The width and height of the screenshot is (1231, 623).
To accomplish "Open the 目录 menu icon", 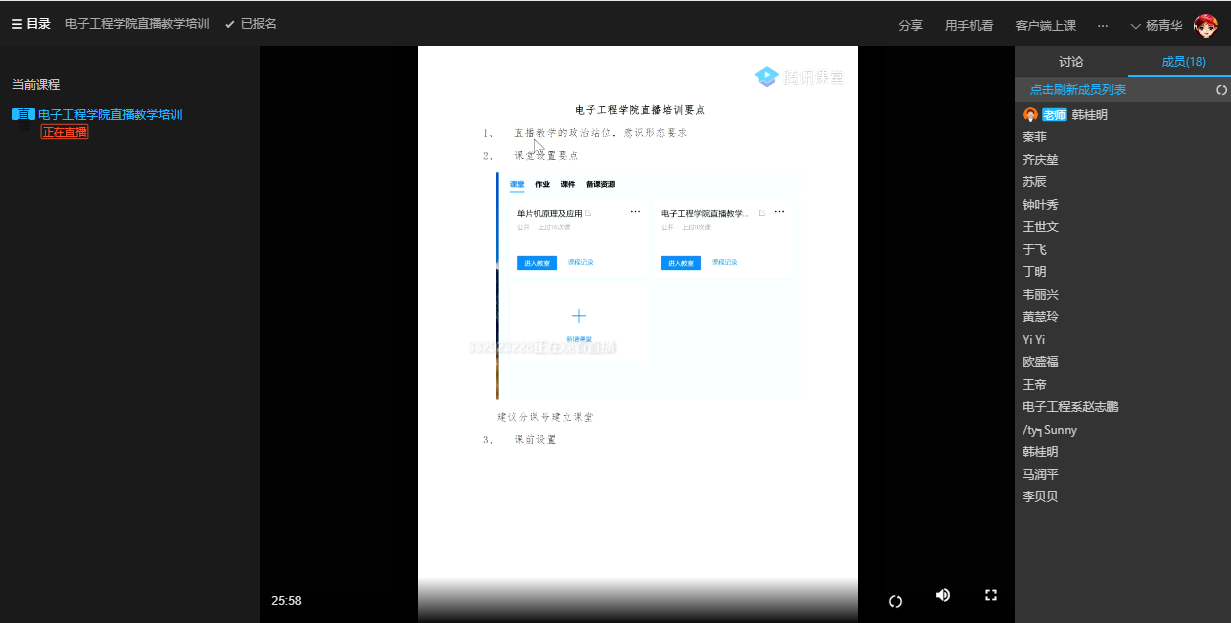I will click(x=17, y=24).
